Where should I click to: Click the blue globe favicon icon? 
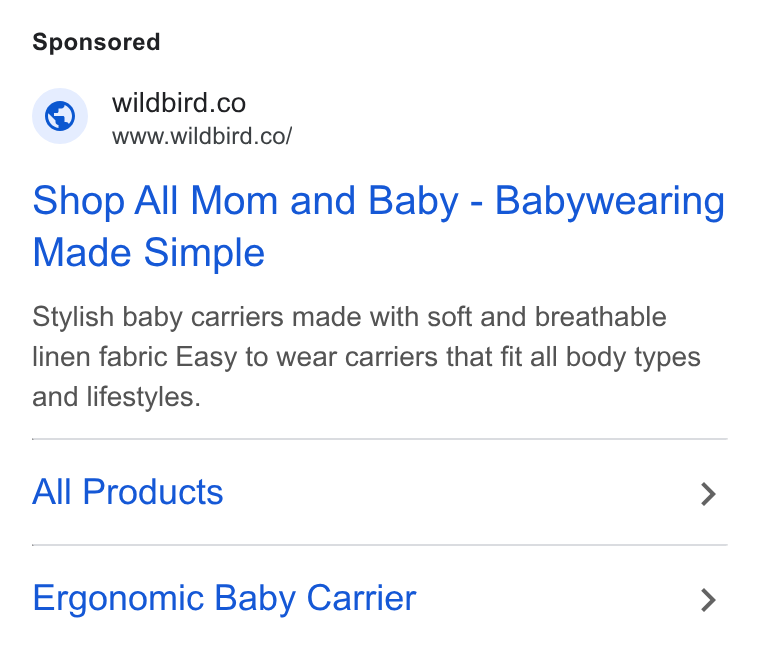(x=60, y=116)
